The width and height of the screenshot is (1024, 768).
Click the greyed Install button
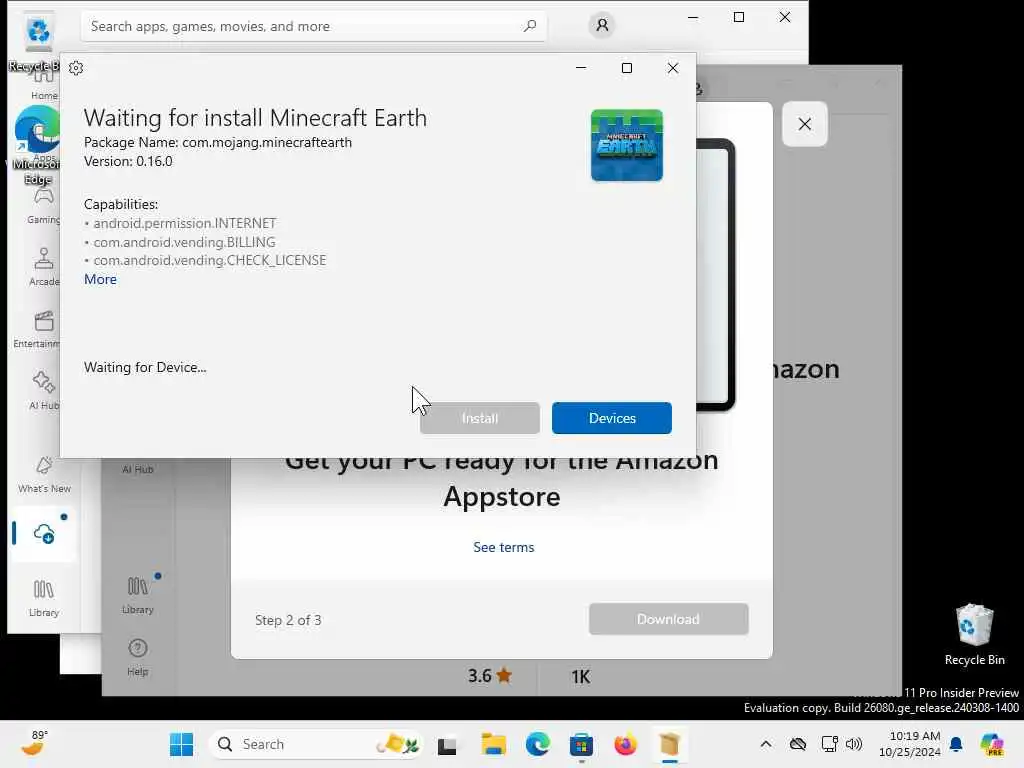(479, 418)
